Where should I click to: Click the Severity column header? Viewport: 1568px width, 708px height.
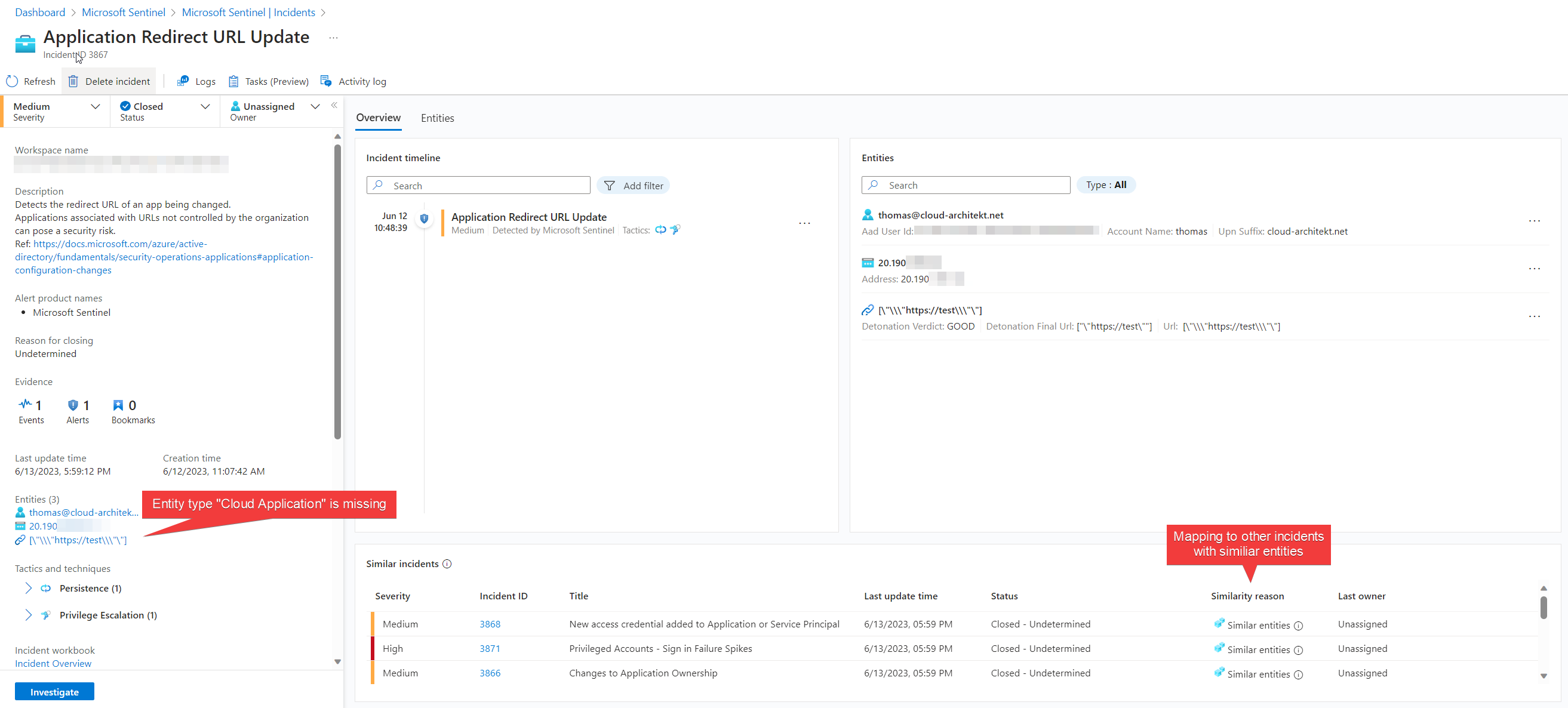(x=392, y=596)
